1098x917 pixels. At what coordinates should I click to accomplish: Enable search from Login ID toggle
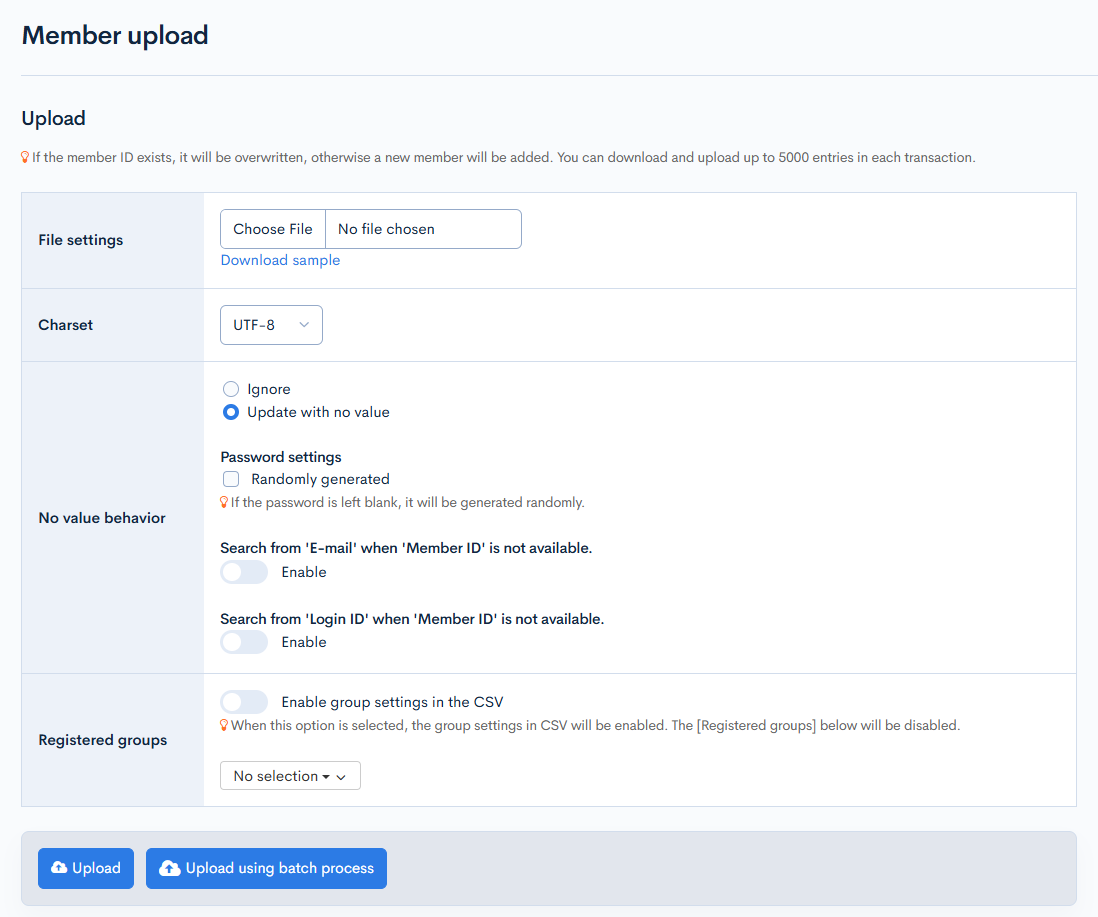(244, 642)
